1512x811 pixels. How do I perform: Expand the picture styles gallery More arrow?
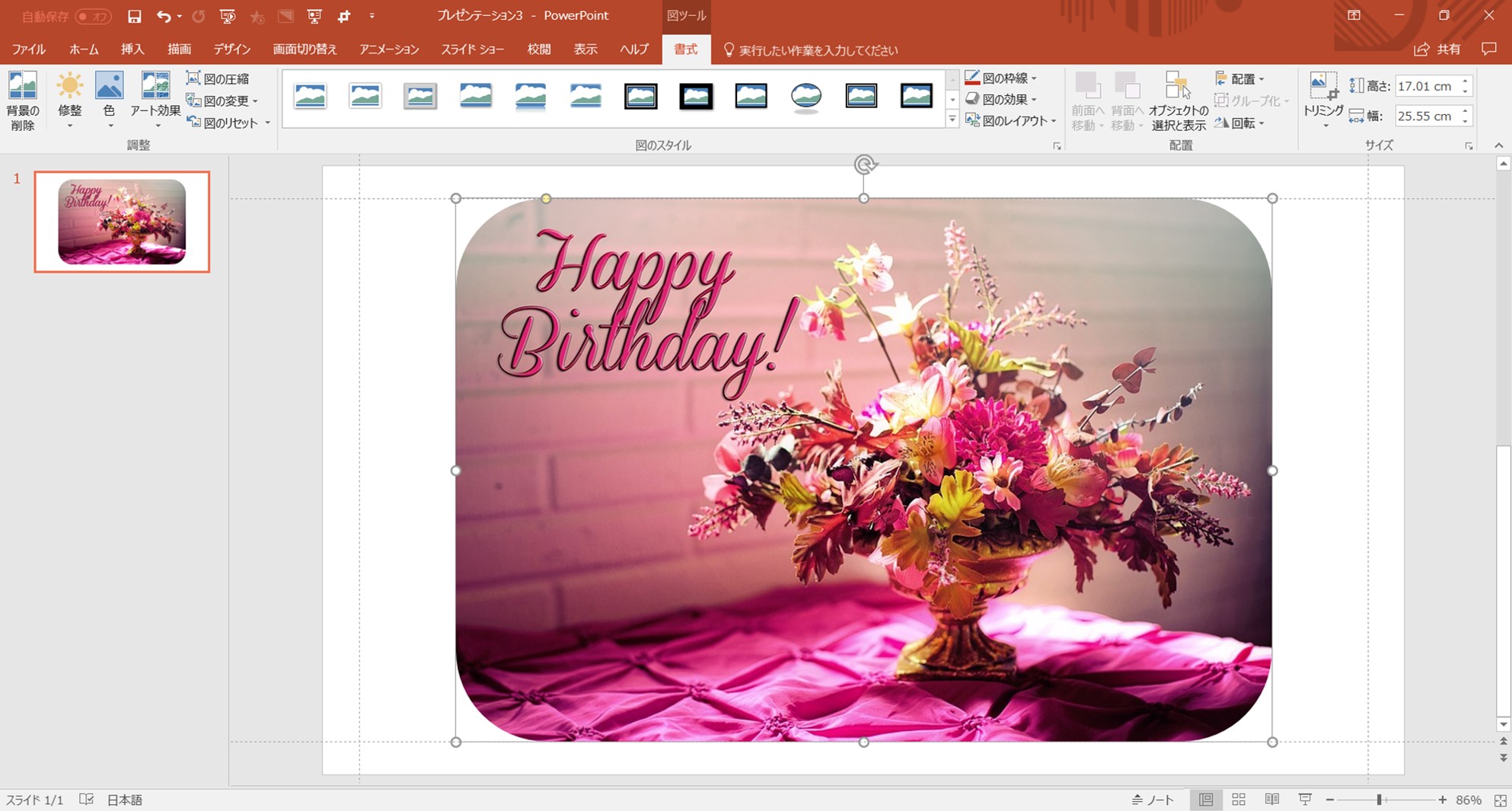(x=952, y=120)
